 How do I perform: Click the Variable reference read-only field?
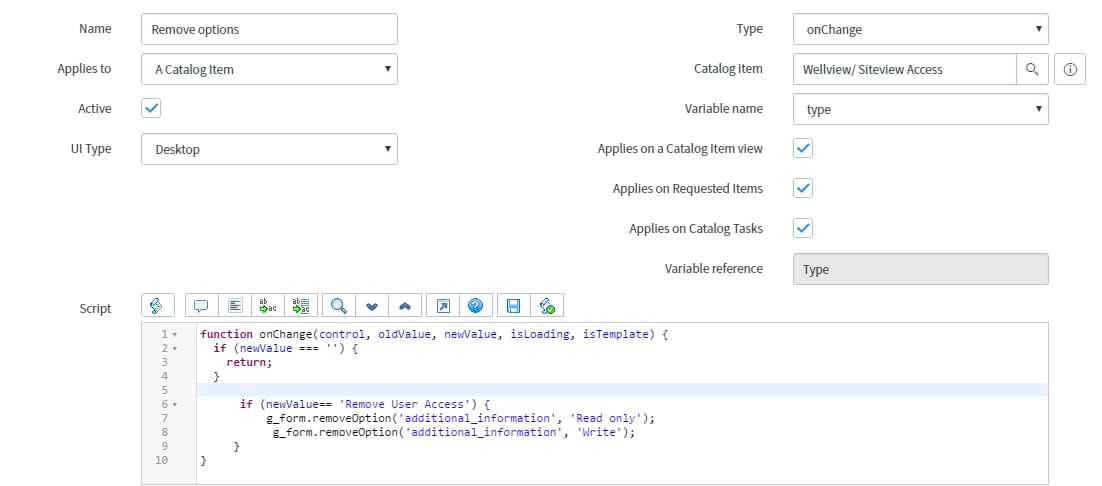click(x=921, y=269)
